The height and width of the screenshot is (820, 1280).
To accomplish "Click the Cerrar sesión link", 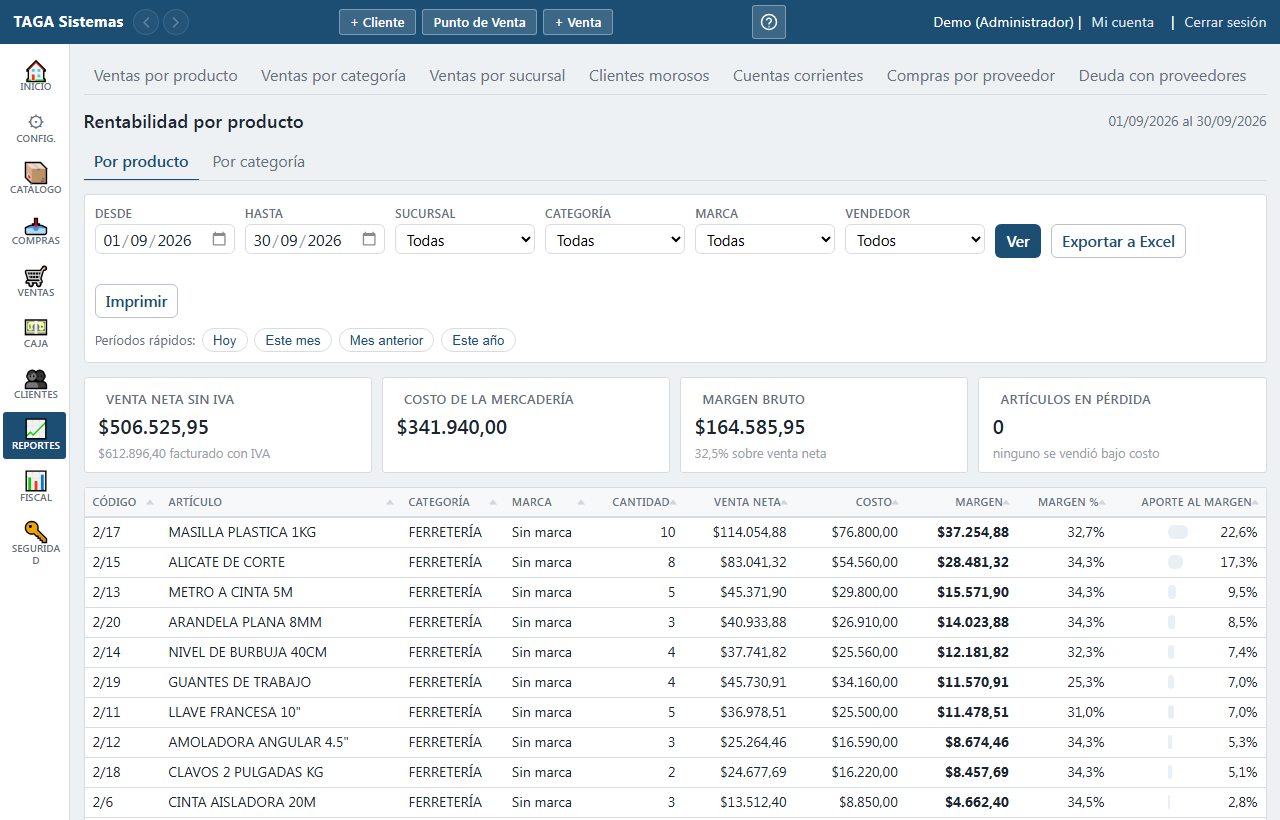I will [1225, 22].
